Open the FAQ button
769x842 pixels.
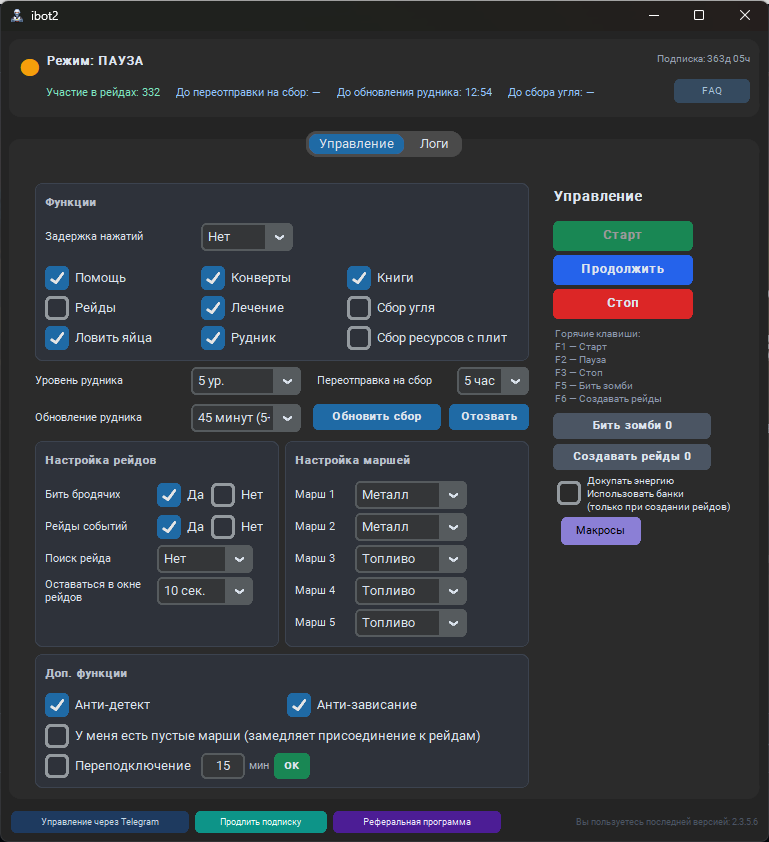point(712,91)
